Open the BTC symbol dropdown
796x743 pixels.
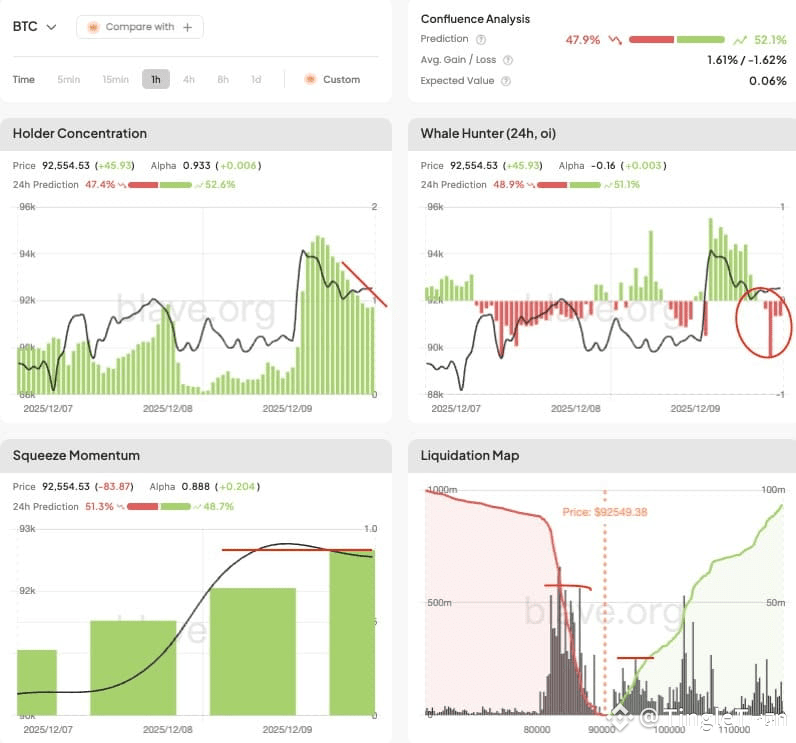(34, 26)
